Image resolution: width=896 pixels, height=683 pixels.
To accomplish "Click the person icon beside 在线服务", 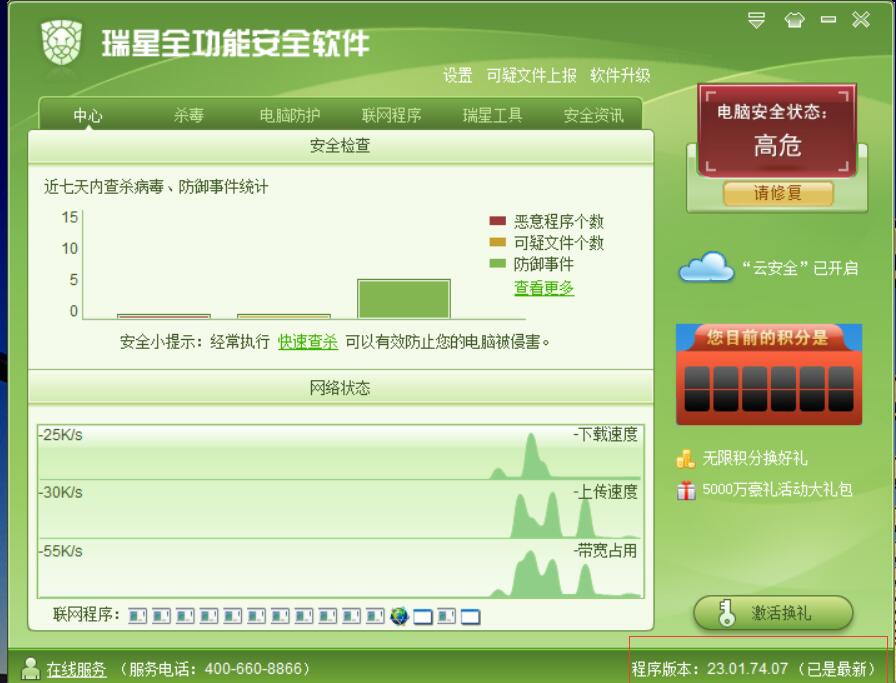I will [x=30, y=668].
